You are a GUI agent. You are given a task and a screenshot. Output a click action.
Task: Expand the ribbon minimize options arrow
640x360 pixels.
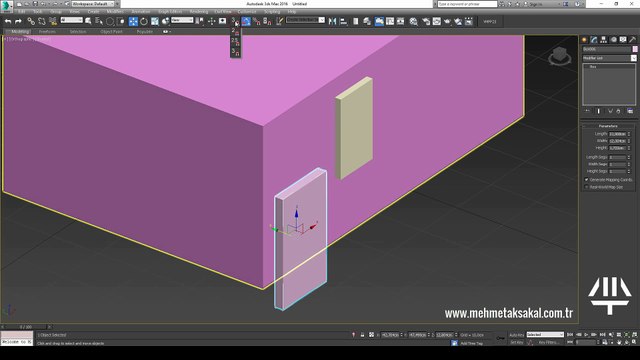166,31
